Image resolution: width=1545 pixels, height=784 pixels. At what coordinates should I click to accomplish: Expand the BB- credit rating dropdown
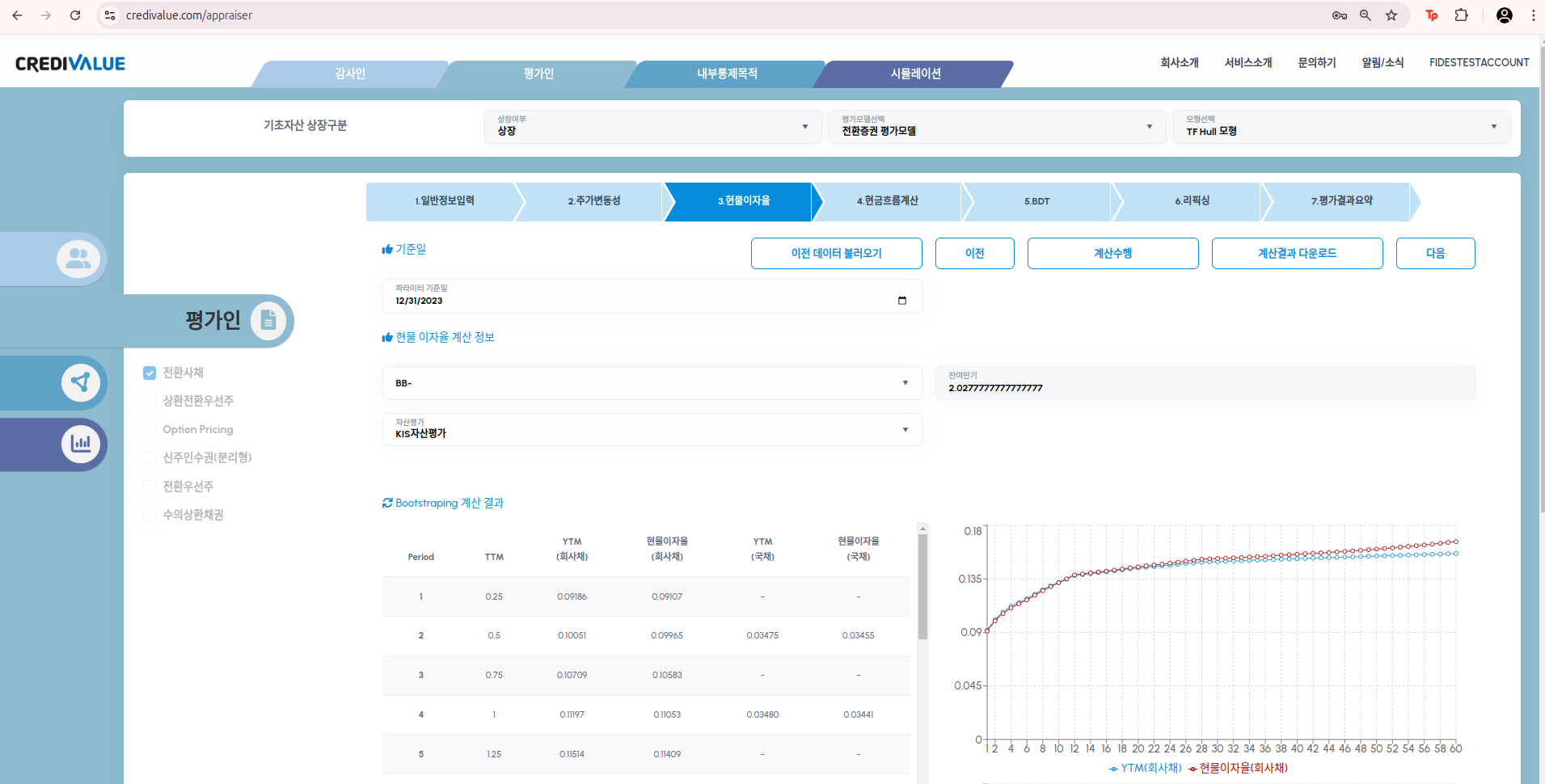click(652, 383)
